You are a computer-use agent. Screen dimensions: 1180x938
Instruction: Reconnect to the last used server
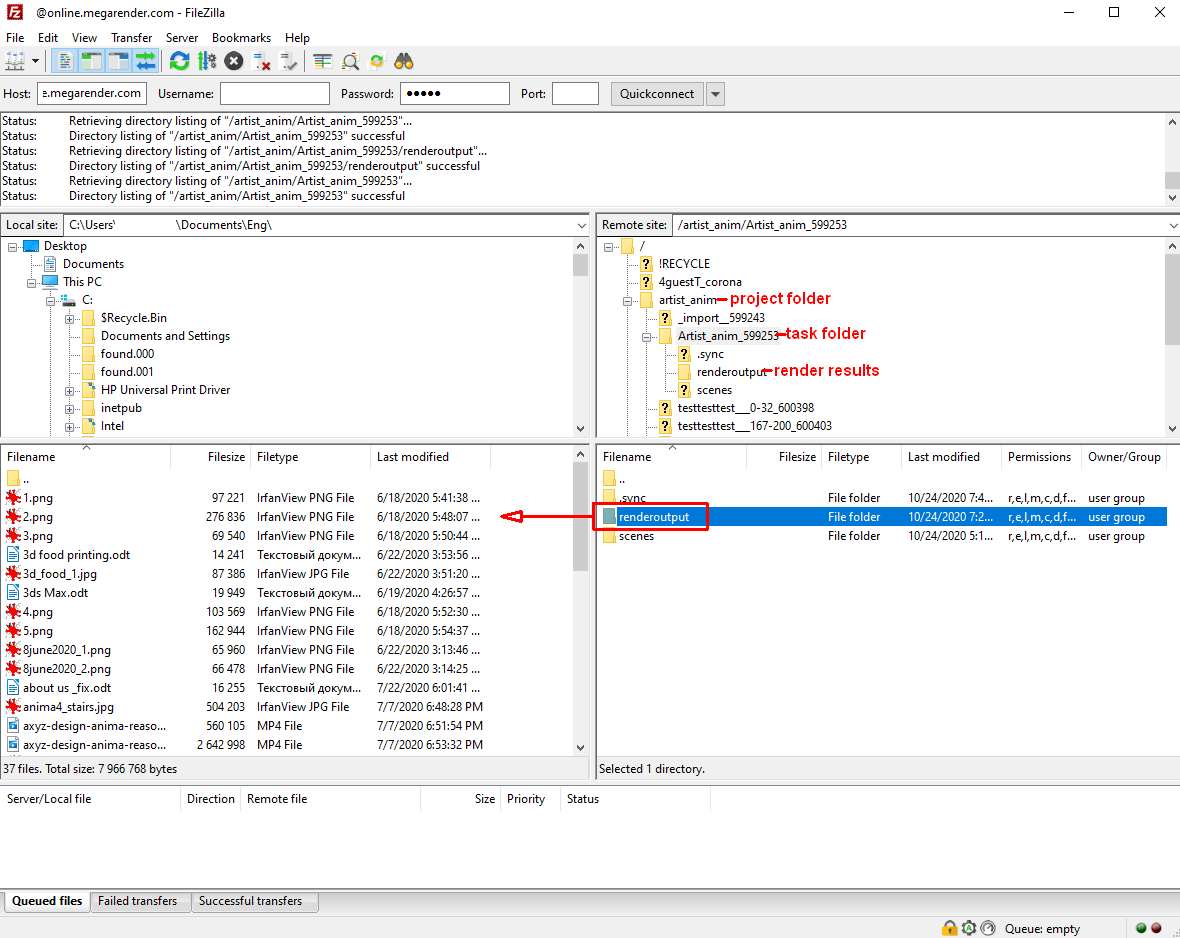coord(288,62)
